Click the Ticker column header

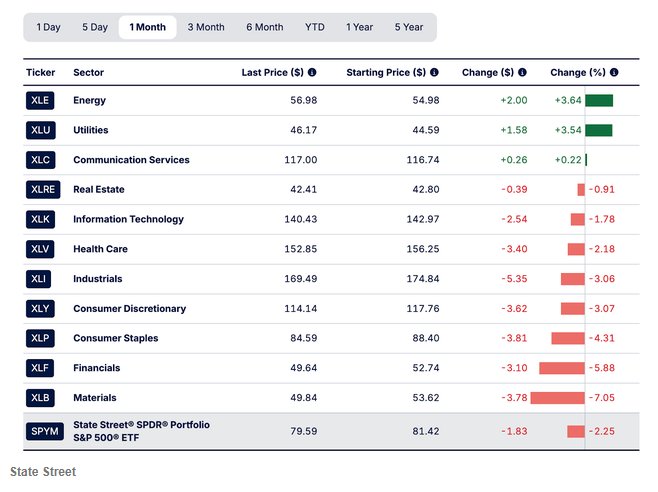(x=40, y=72)
